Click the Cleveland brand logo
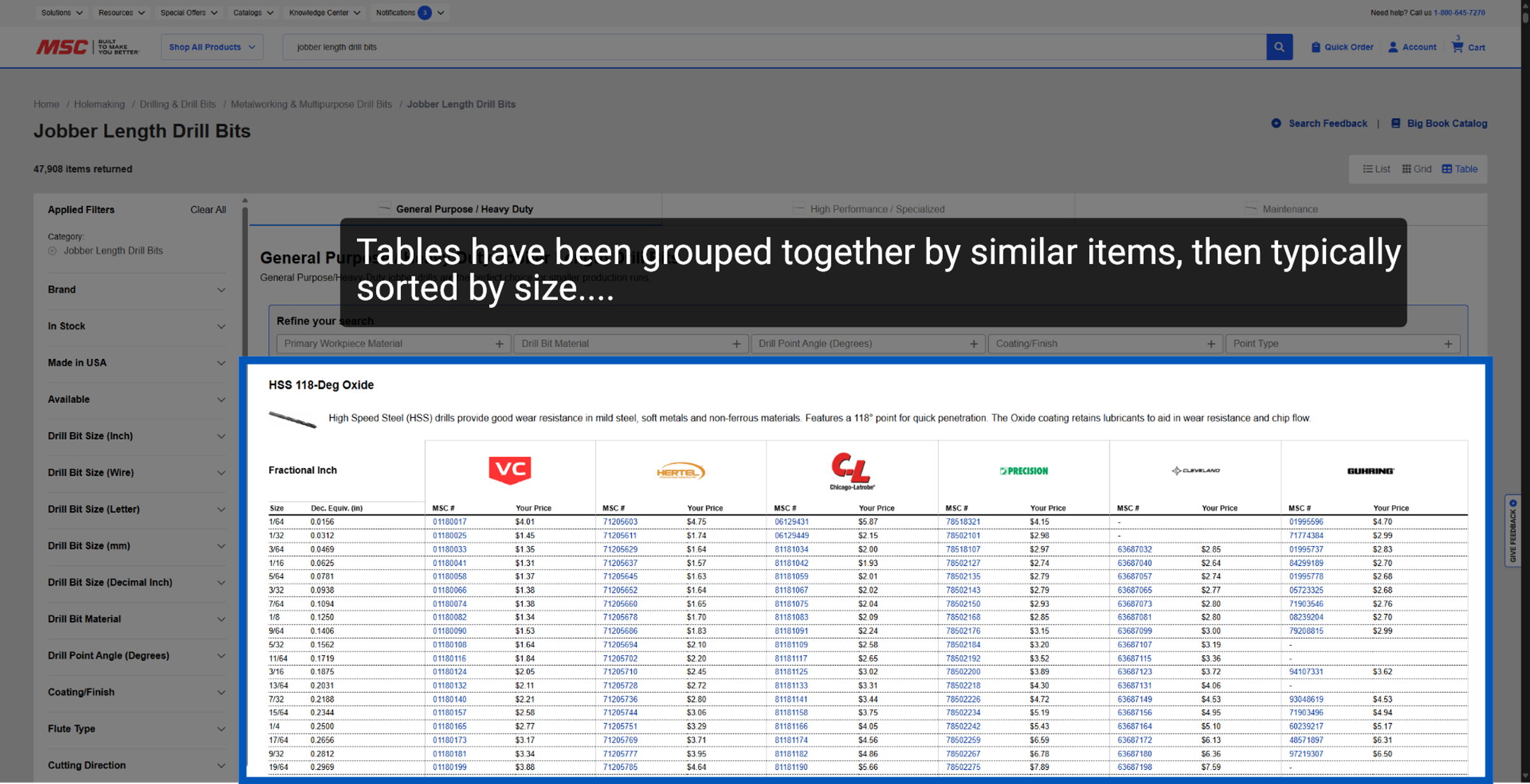 click(x=1195, y=470)
